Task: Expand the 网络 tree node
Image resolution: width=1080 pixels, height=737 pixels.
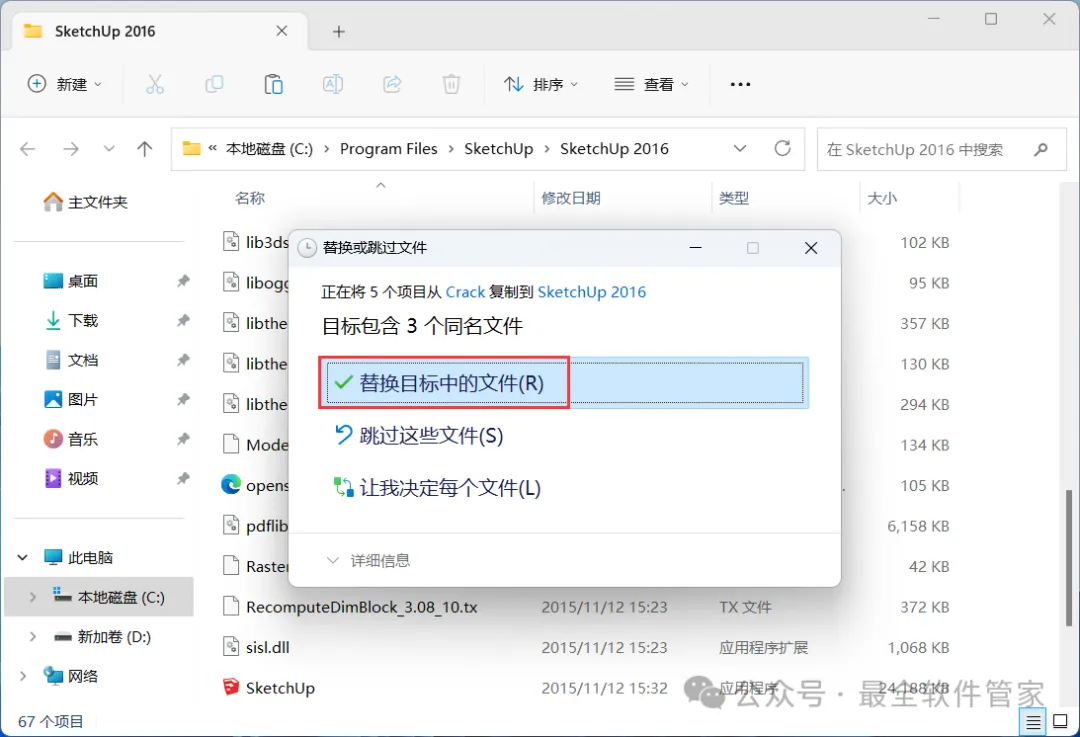Action: pyautogui.click(x=23, y=676)
